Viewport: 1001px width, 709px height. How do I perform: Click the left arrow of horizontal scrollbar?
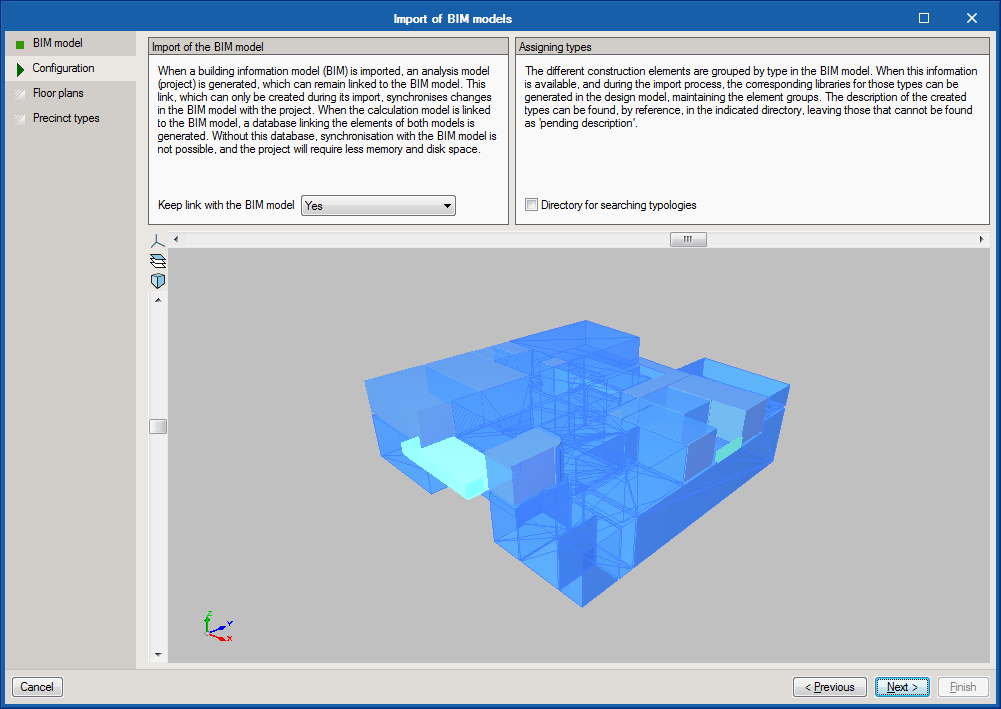[x=177, y=240]
